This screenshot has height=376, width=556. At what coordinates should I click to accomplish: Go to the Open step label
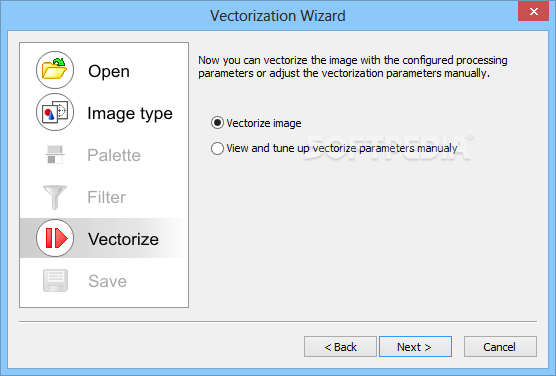click(x=109, y=71)
